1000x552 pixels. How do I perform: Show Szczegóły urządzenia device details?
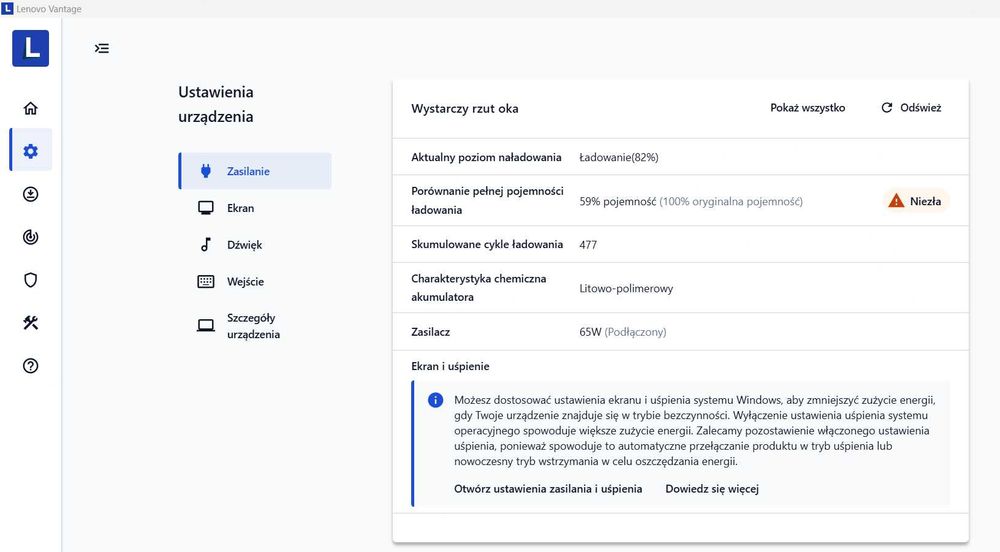253,326
